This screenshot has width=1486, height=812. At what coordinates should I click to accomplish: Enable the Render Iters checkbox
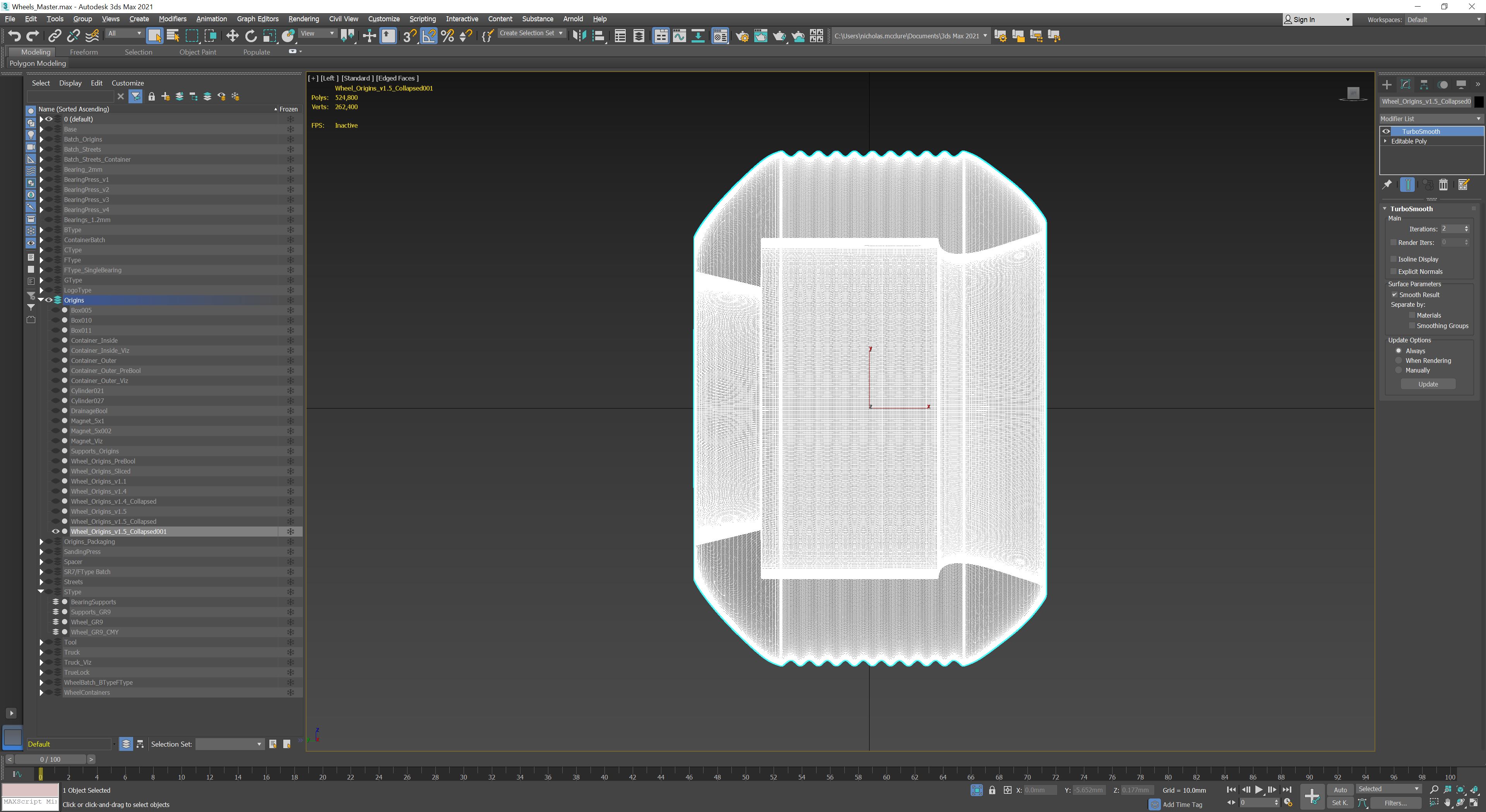coord(1394,242)
